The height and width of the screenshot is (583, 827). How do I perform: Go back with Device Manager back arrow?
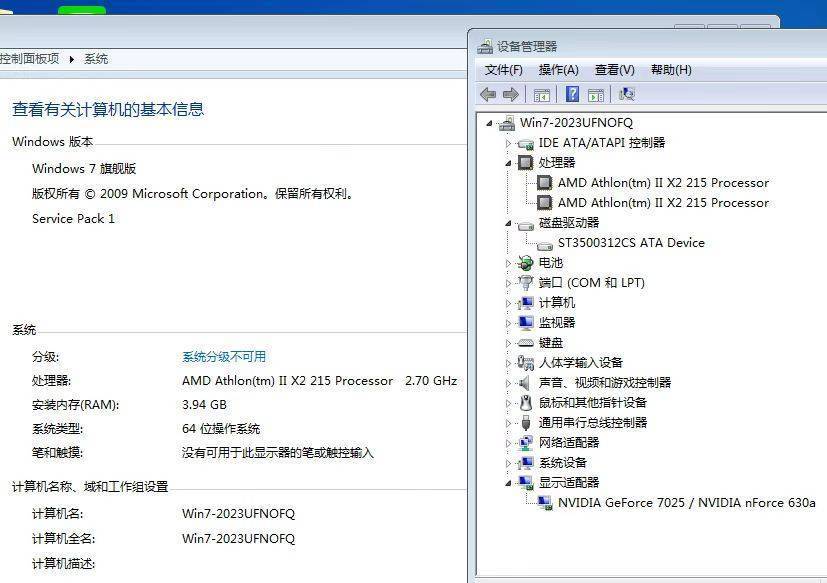[488, 94]
